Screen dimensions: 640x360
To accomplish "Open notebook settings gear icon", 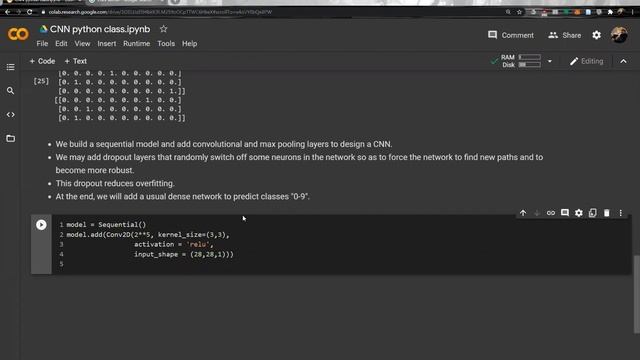I will (x=596, y=35).
